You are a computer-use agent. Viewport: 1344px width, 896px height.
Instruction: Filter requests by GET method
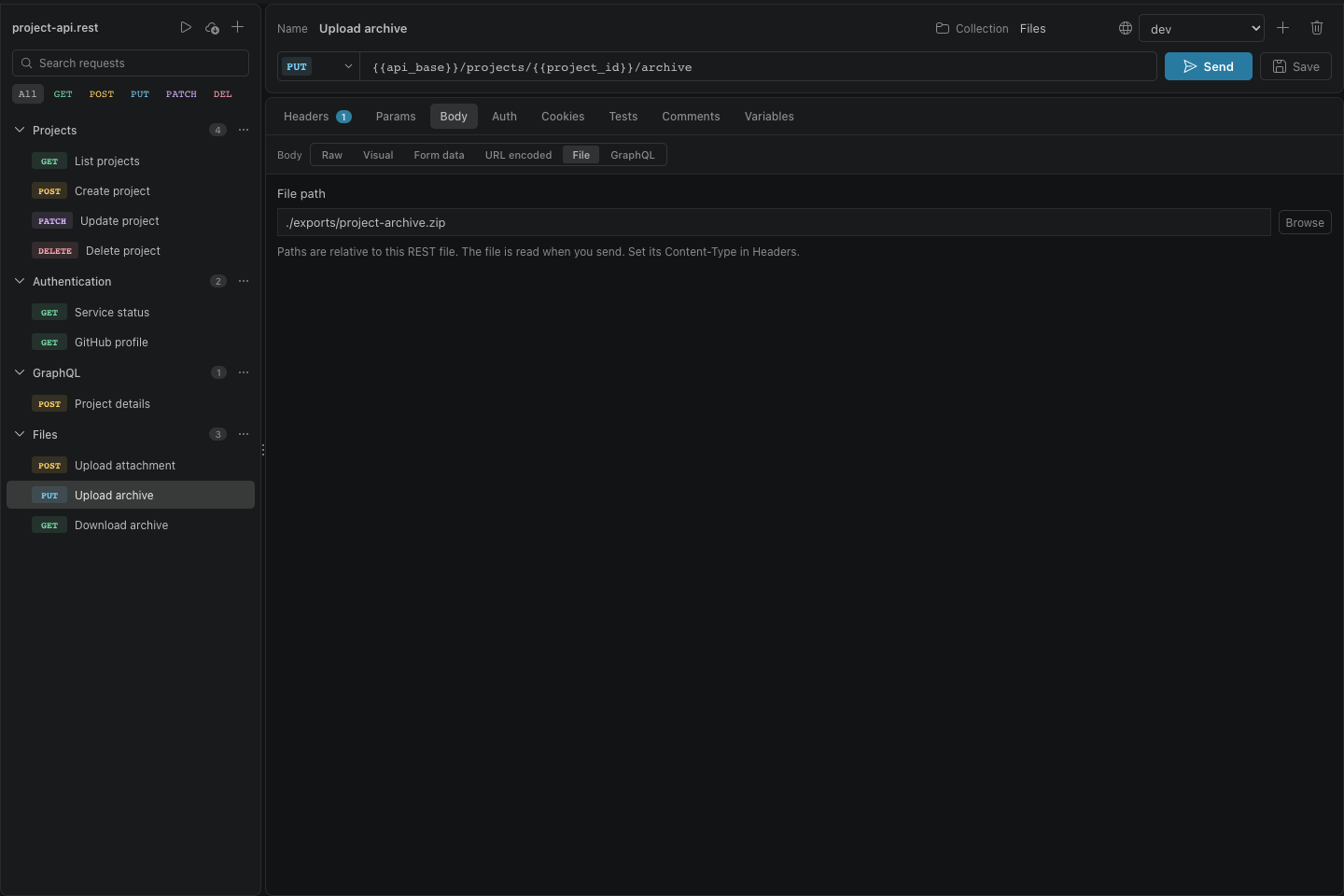pyautogui.click(x=63, y=94)
